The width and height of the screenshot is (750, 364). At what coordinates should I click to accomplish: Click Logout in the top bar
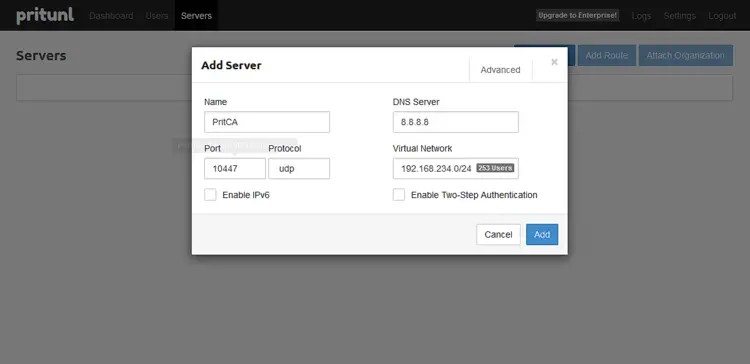(722, 16)
